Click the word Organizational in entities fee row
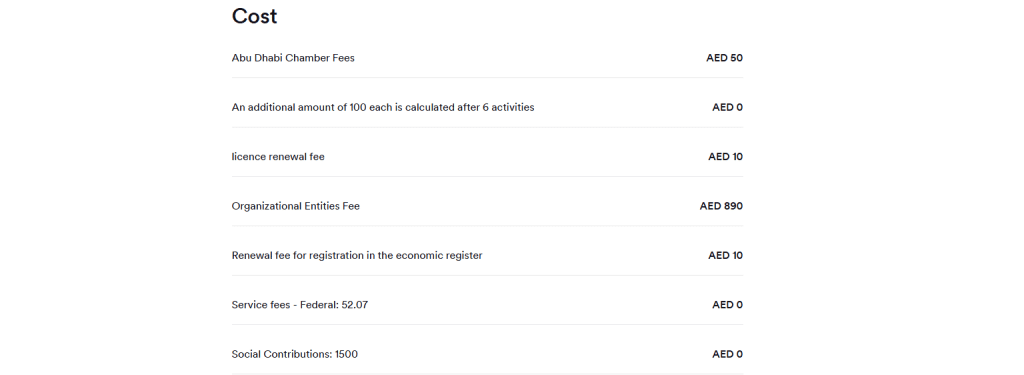This screenshot has width=1024, height=375. pos(266,206)
